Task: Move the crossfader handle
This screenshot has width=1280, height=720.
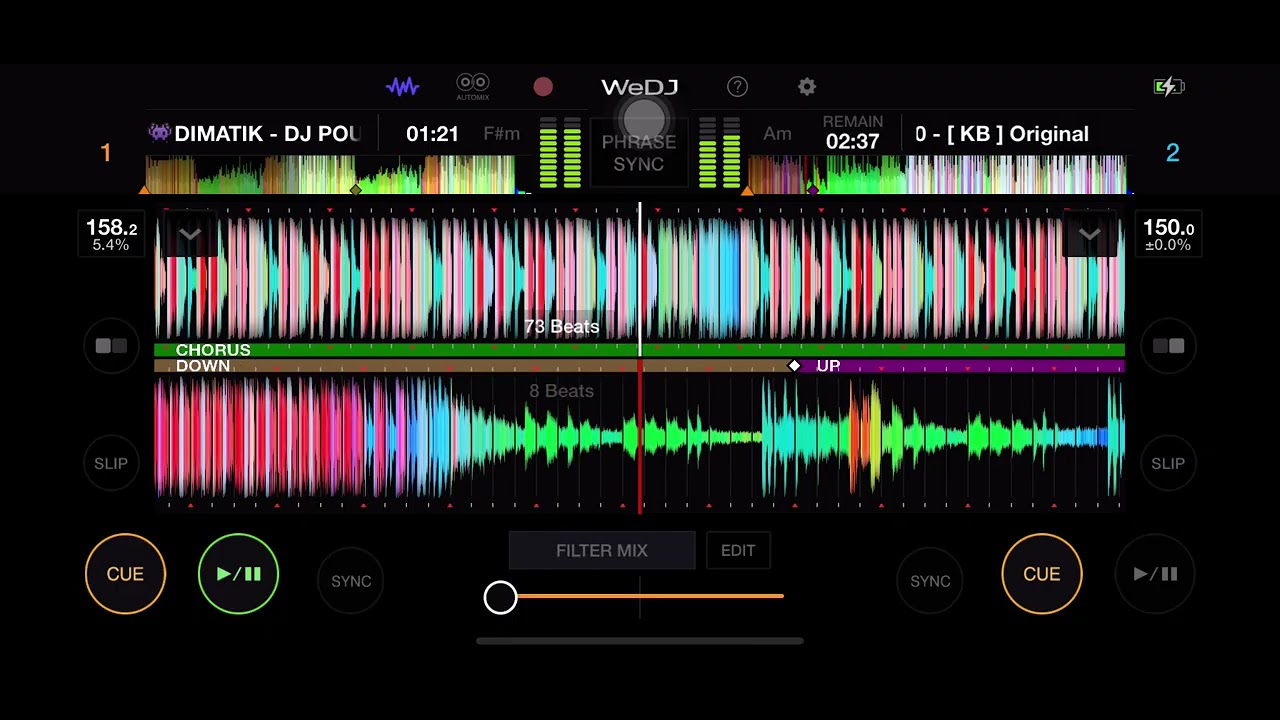Action: pyautogui.click(x=501, y=598)
